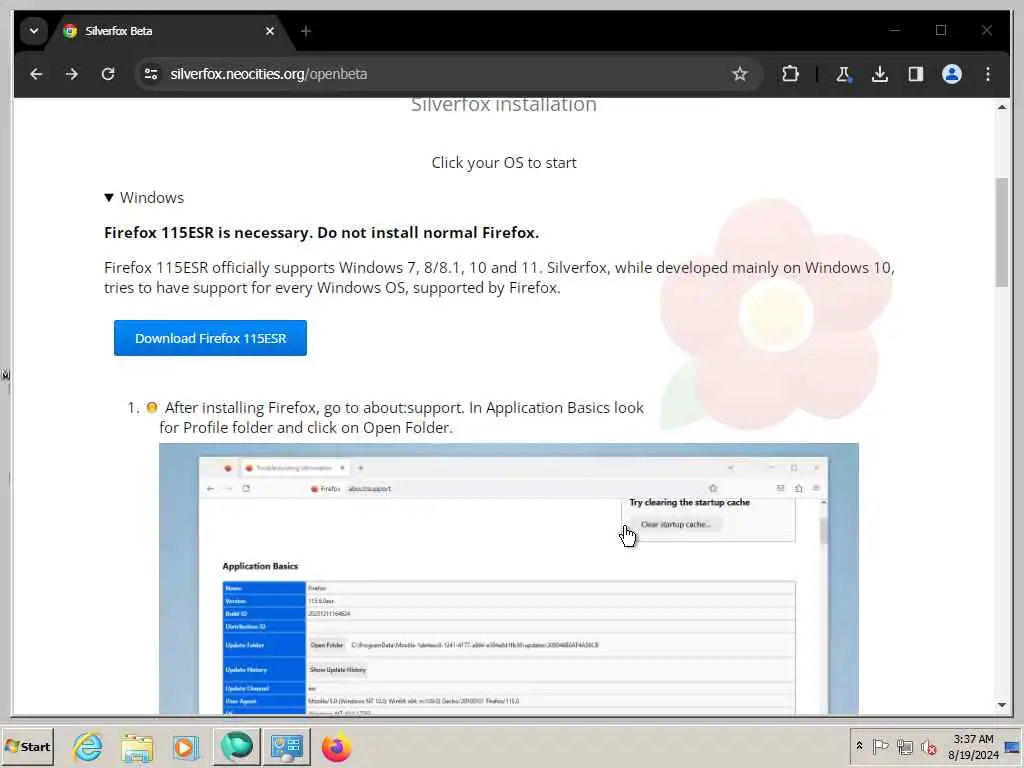This screenshot has height=768, width=1024.
Task: Open Chrome Labs flask icon
Action: pos(843,74)
